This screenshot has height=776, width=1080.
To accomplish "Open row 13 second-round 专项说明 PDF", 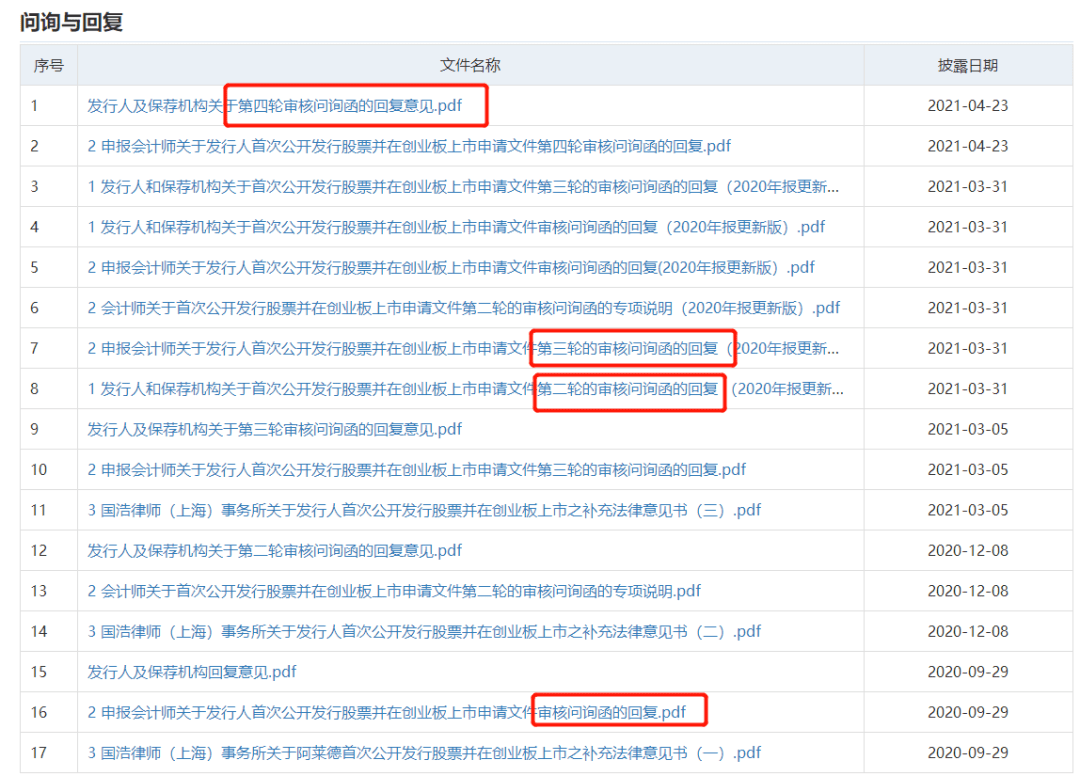I will click(x=392, y=591).
